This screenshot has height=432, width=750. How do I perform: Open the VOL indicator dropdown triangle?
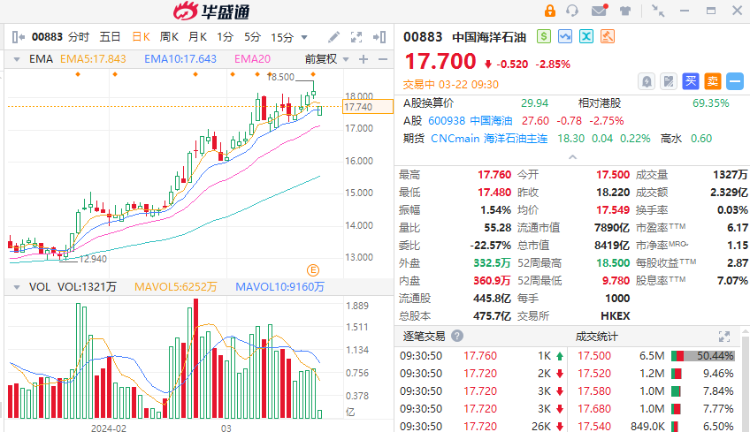(17, 287)
